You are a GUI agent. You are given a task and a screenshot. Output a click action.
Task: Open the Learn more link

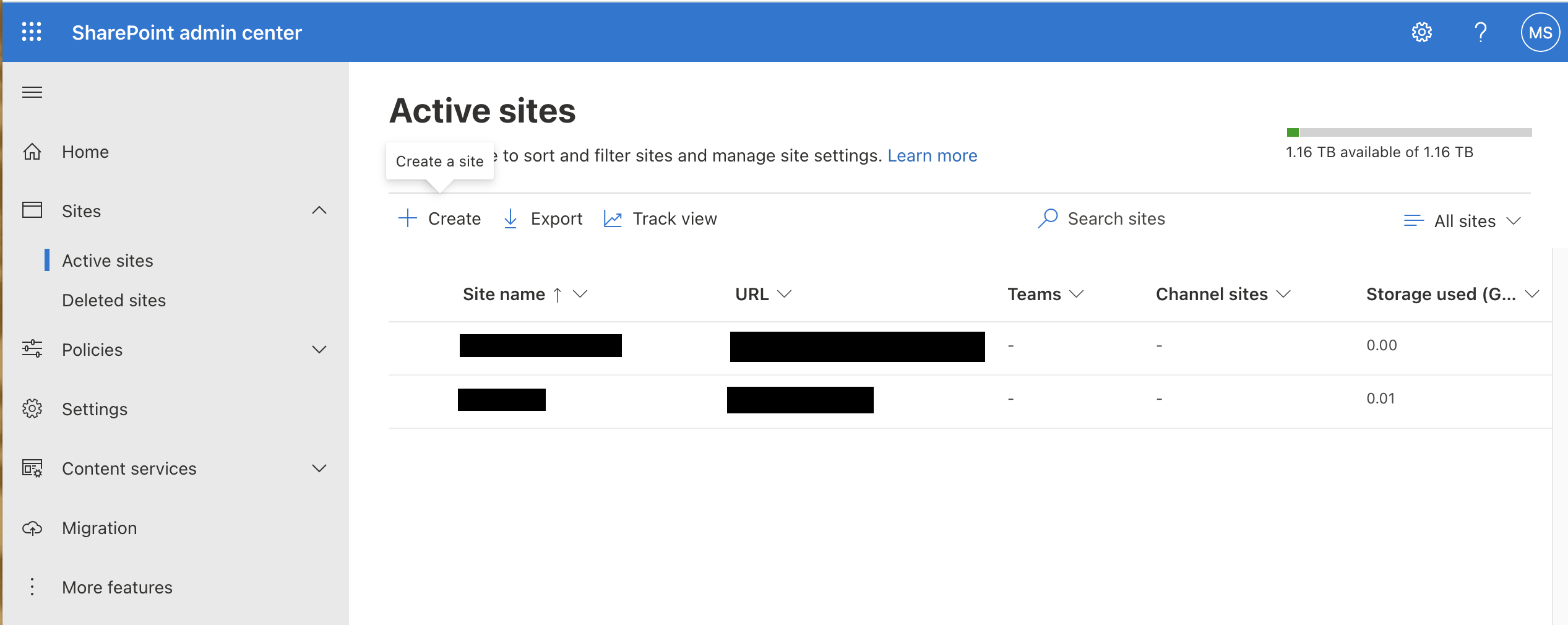tap(932, 155)
